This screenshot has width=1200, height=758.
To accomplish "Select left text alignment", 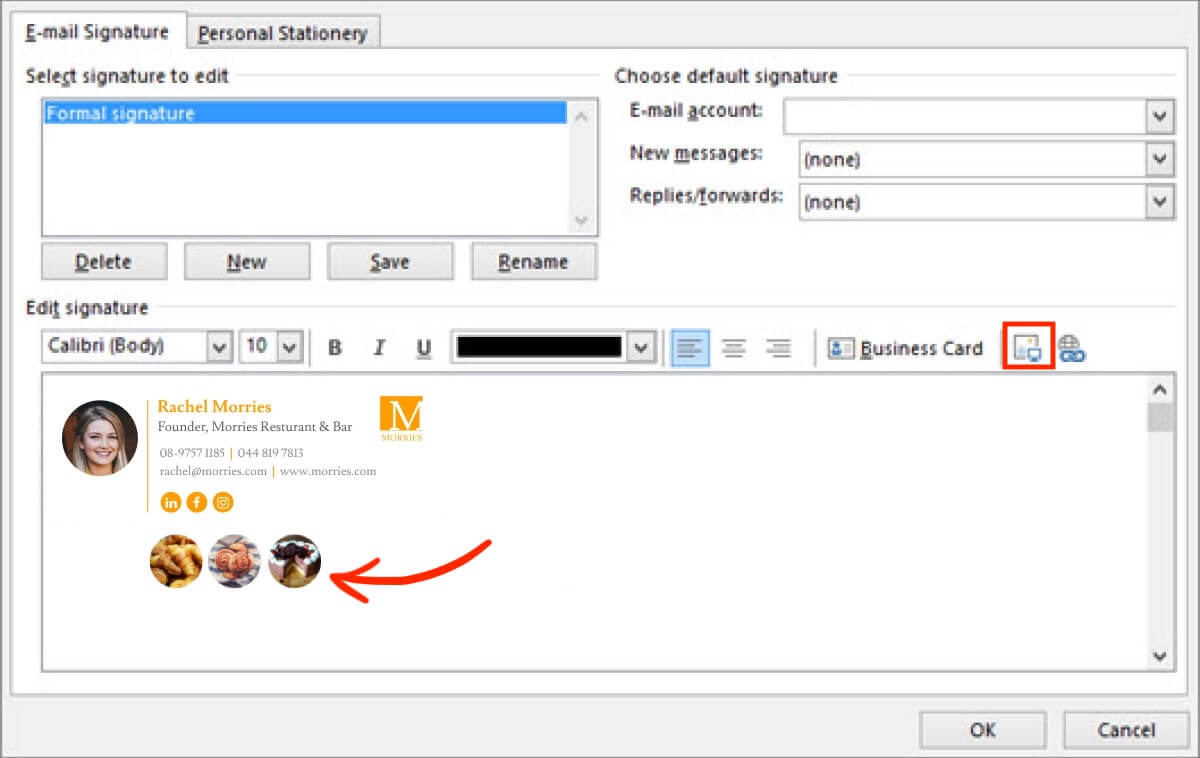I will pos(690,347).
